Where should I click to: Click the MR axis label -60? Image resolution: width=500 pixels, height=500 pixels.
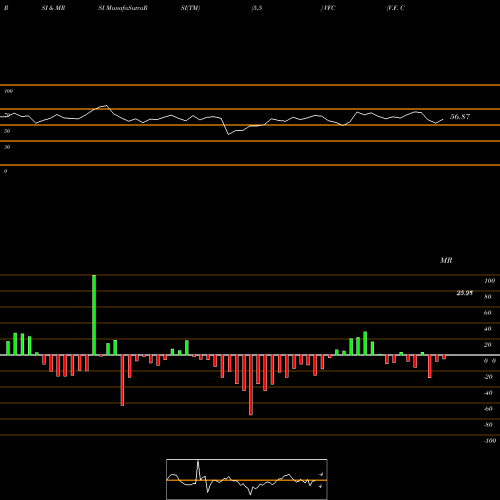[488, 409]
